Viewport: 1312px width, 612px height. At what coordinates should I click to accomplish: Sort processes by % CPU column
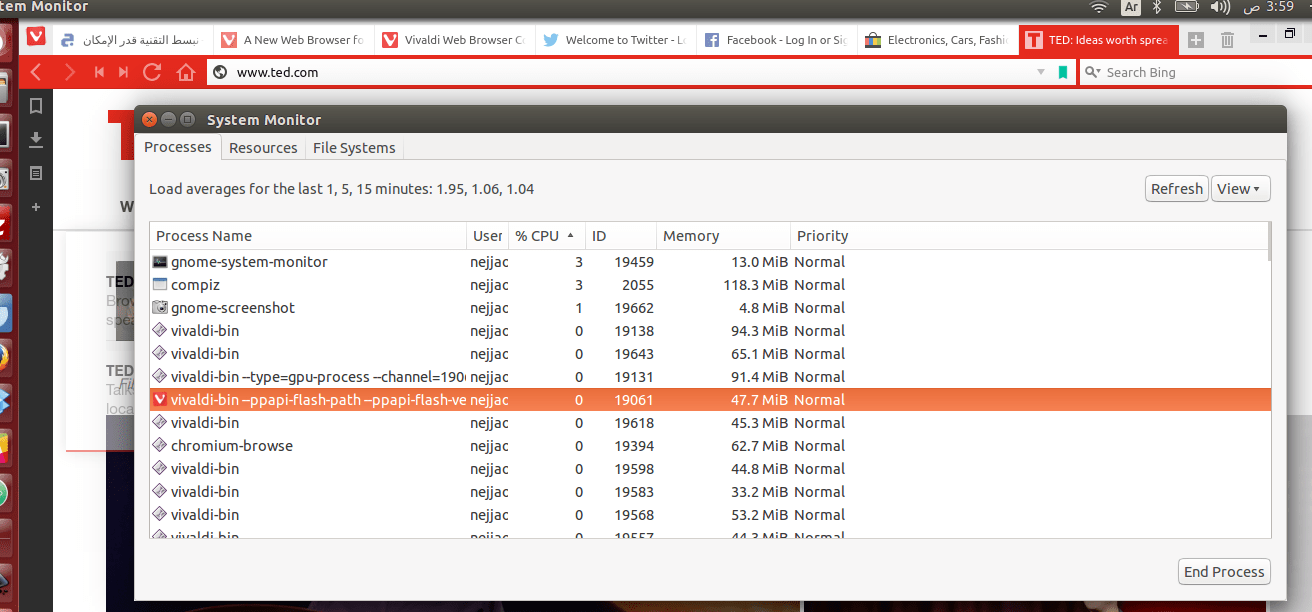click(546, 236)
